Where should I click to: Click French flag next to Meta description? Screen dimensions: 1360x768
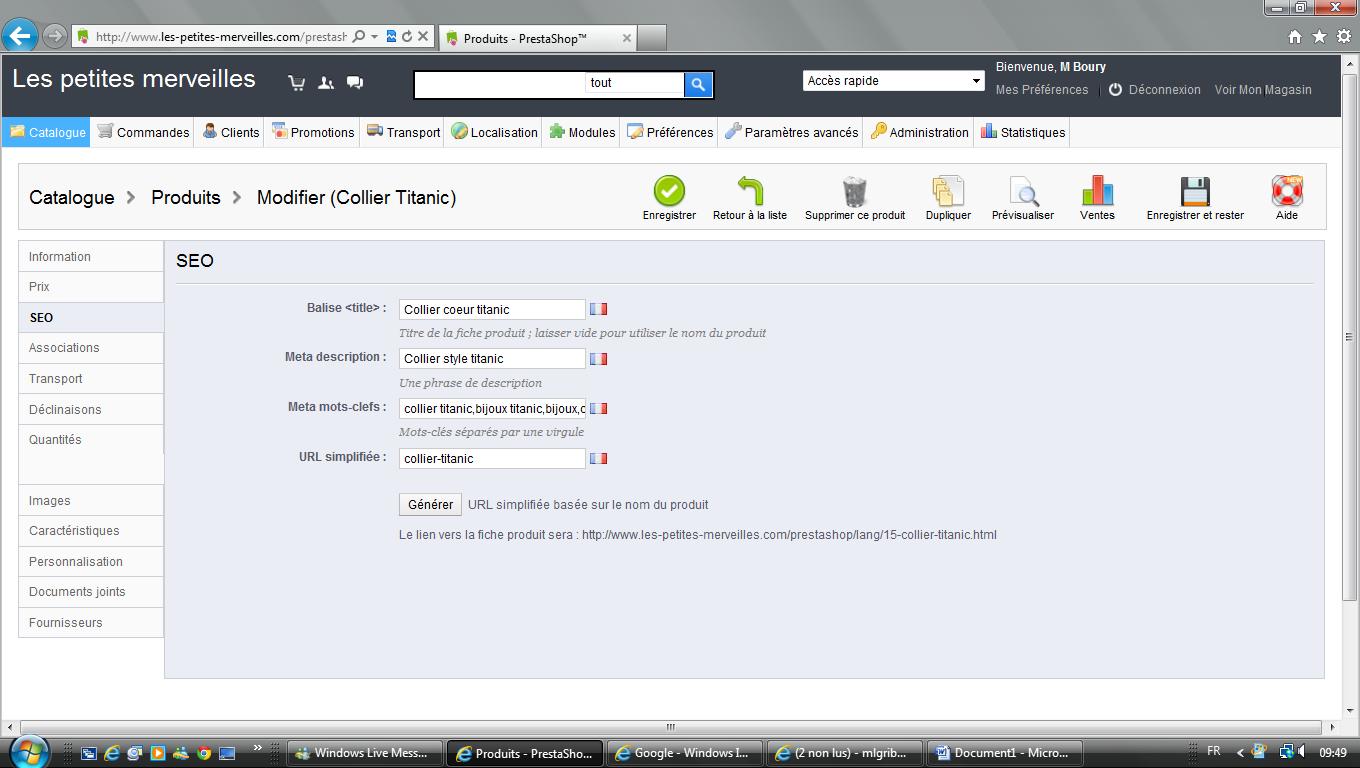click(x=598, y=358)
